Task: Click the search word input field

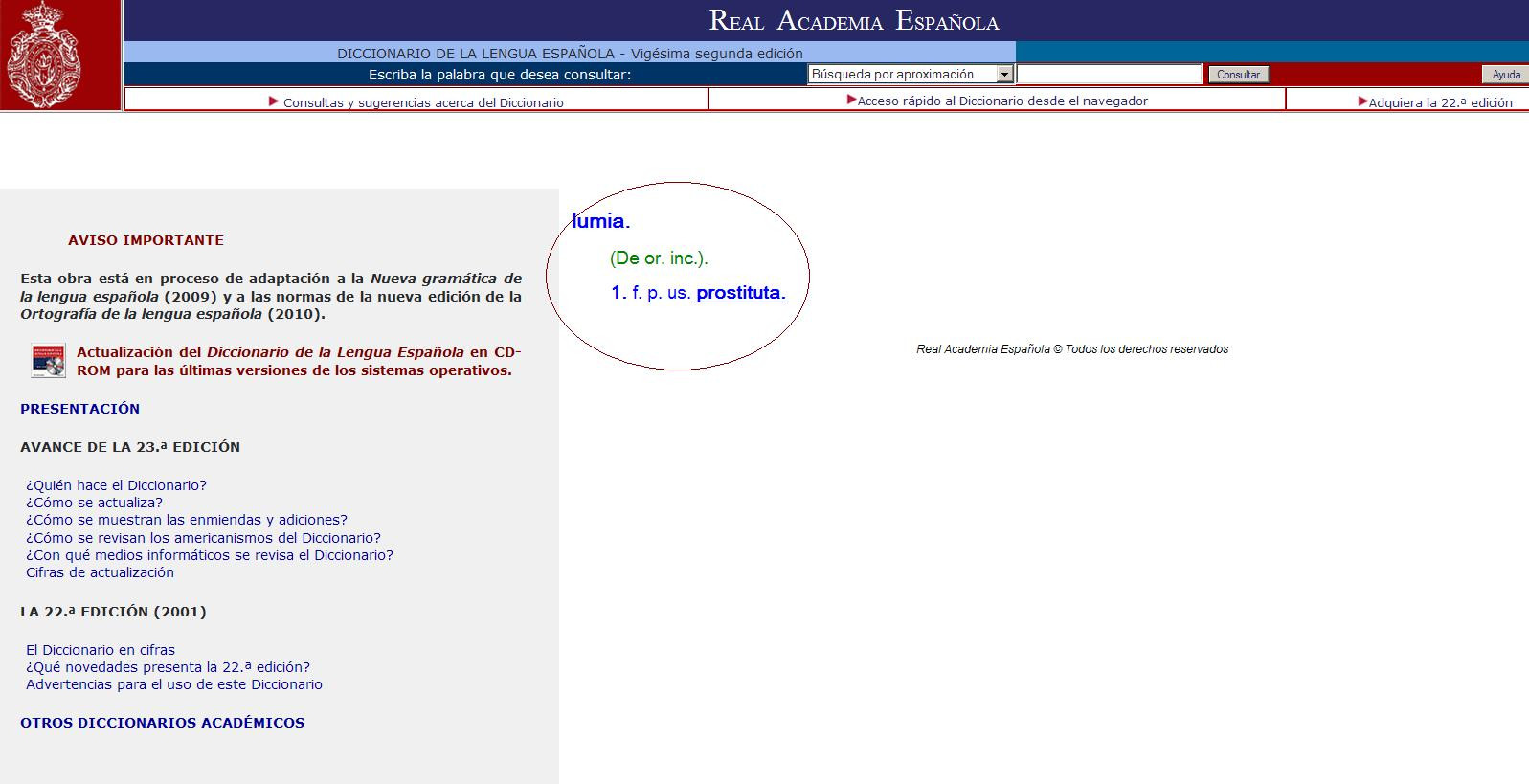Action: point(1109,75)
